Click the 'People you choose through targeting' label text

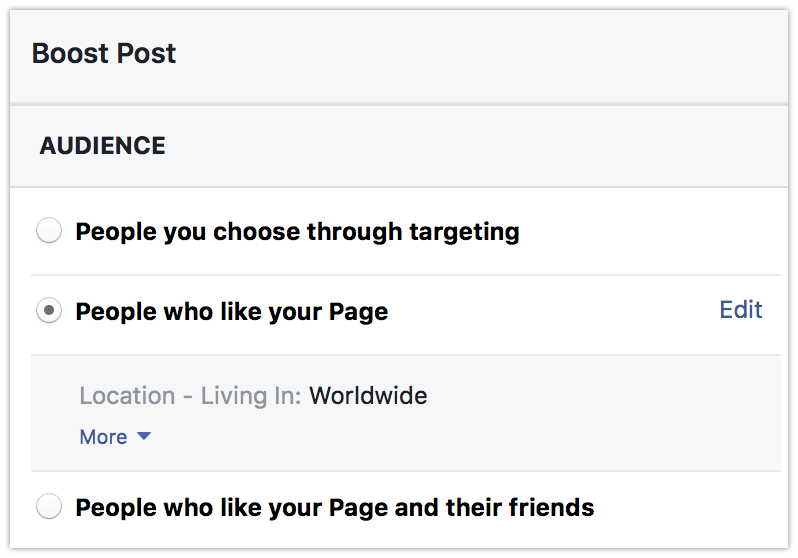tap(297, 233)
